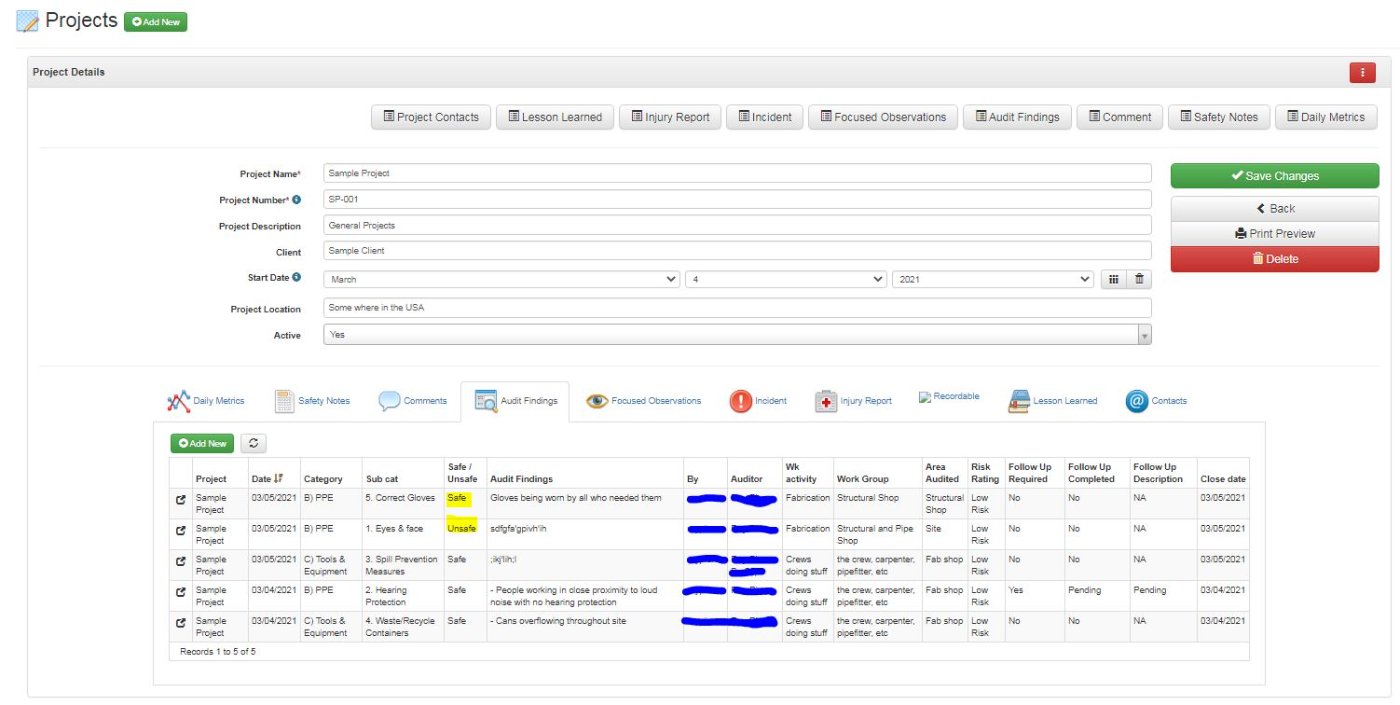This screenshot has height=705, width=1400.
Task: Click the Project Name input field
Action: click(737, 173)
